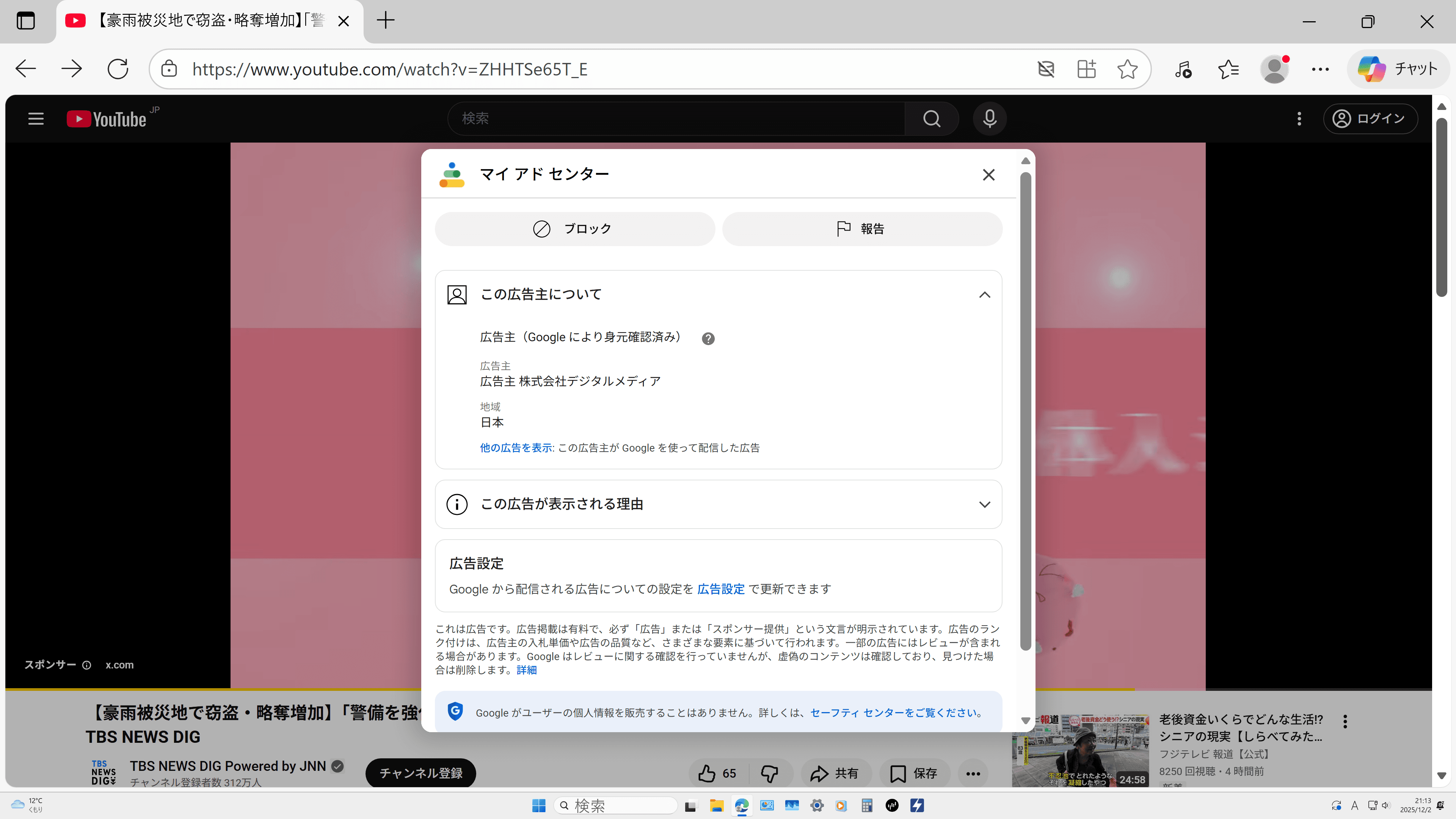Image resolution: width=1456 pixels, height=819 pixels.
Task: Open the Favorites list icon
Action: [1228, 69]
